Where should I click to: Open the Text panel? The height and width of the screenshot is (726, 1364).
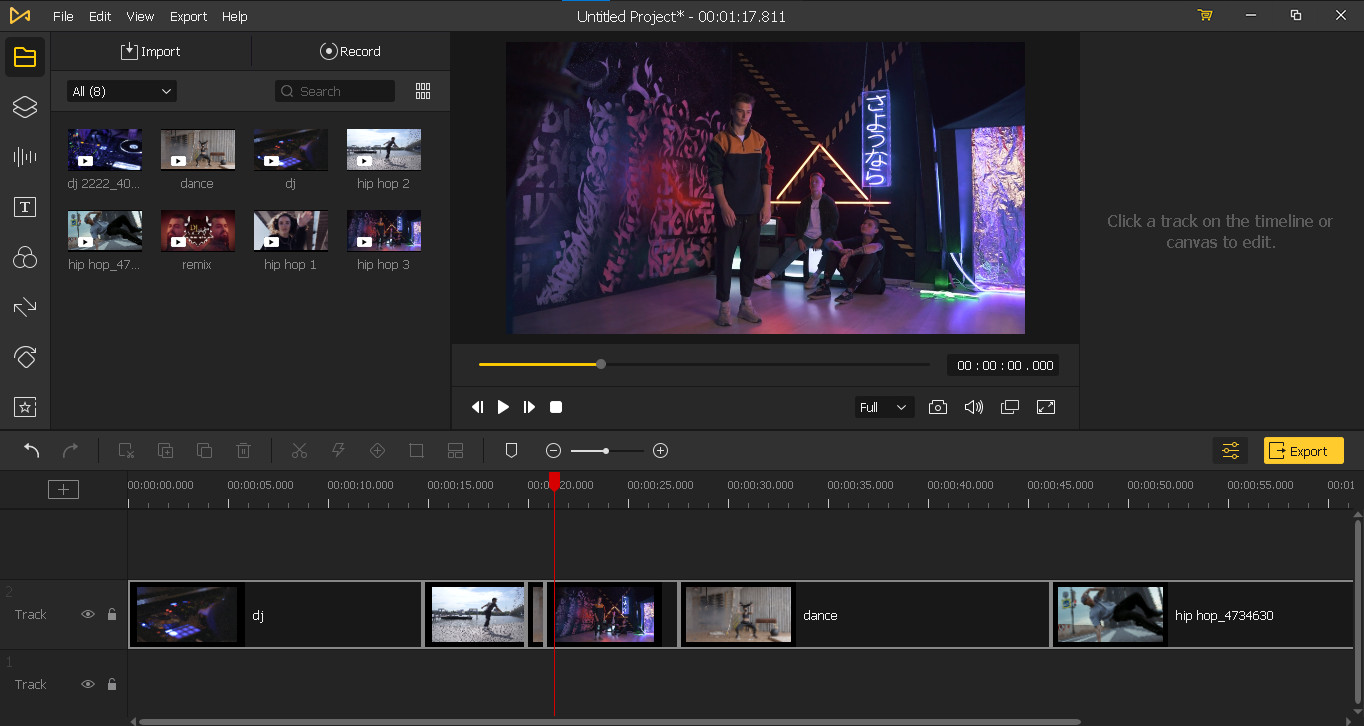(x=24, y=207)
